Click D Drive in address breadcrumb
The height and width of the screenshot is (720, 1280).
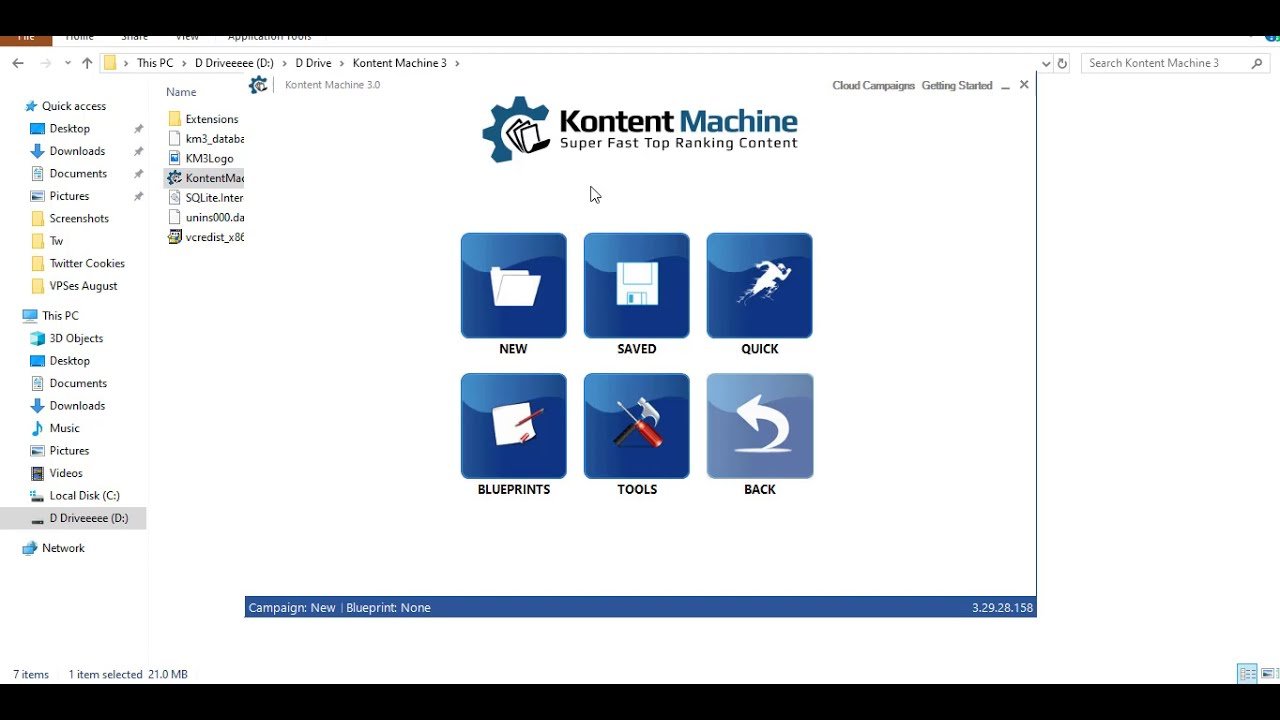coord(313,63)
